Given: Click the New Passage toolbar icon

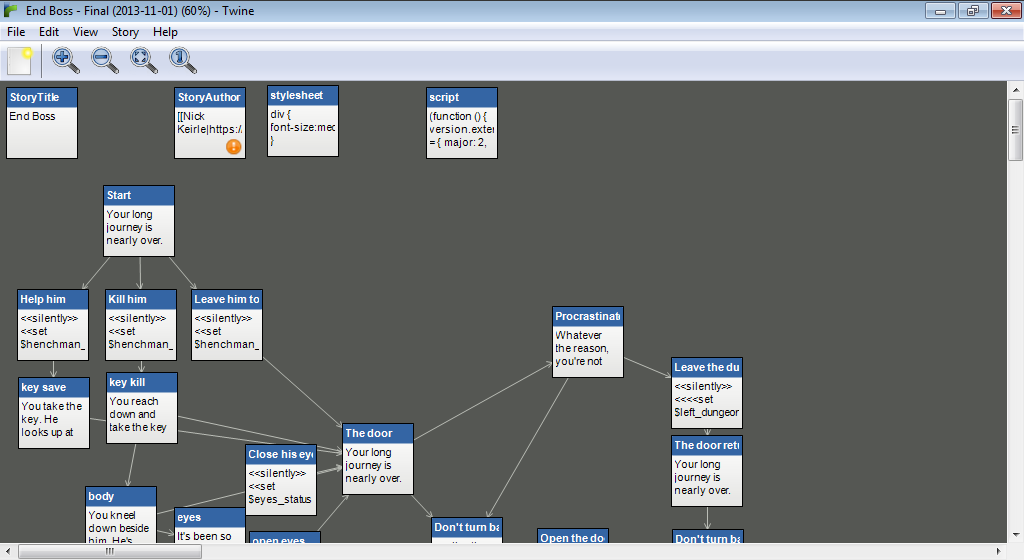Looking at the screenshot, I should [20, 61].
